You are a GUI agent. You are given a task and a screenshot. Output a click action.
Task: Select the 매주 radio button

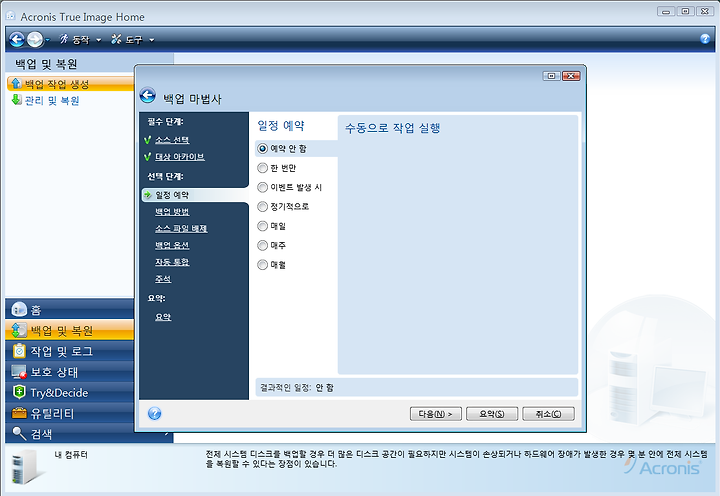tap(262, 245)
